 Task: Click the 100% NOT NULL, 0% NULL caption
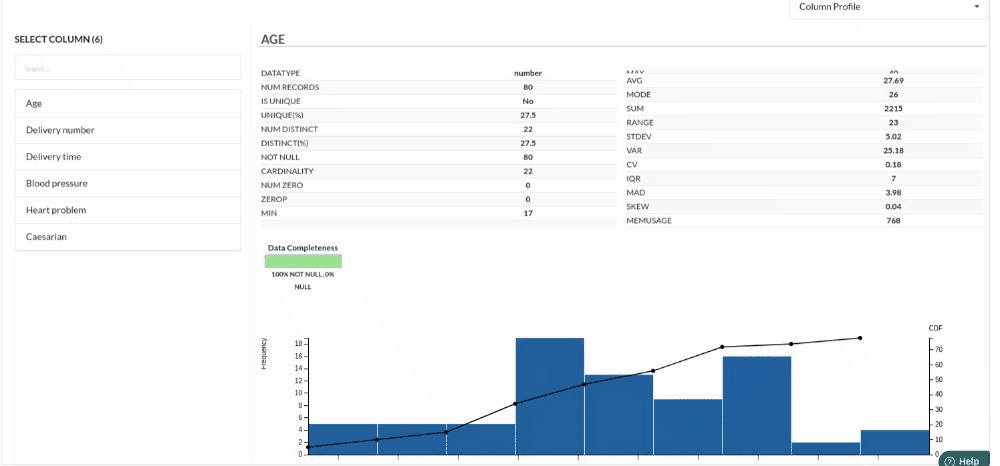click(x=303, y=280)
